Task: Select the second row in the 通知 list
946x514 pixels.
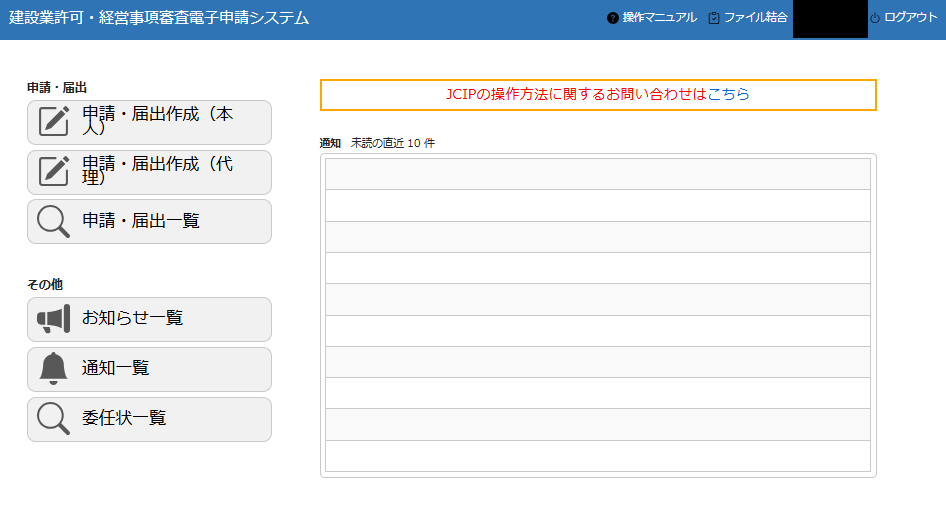Action: tap(597, 205)
